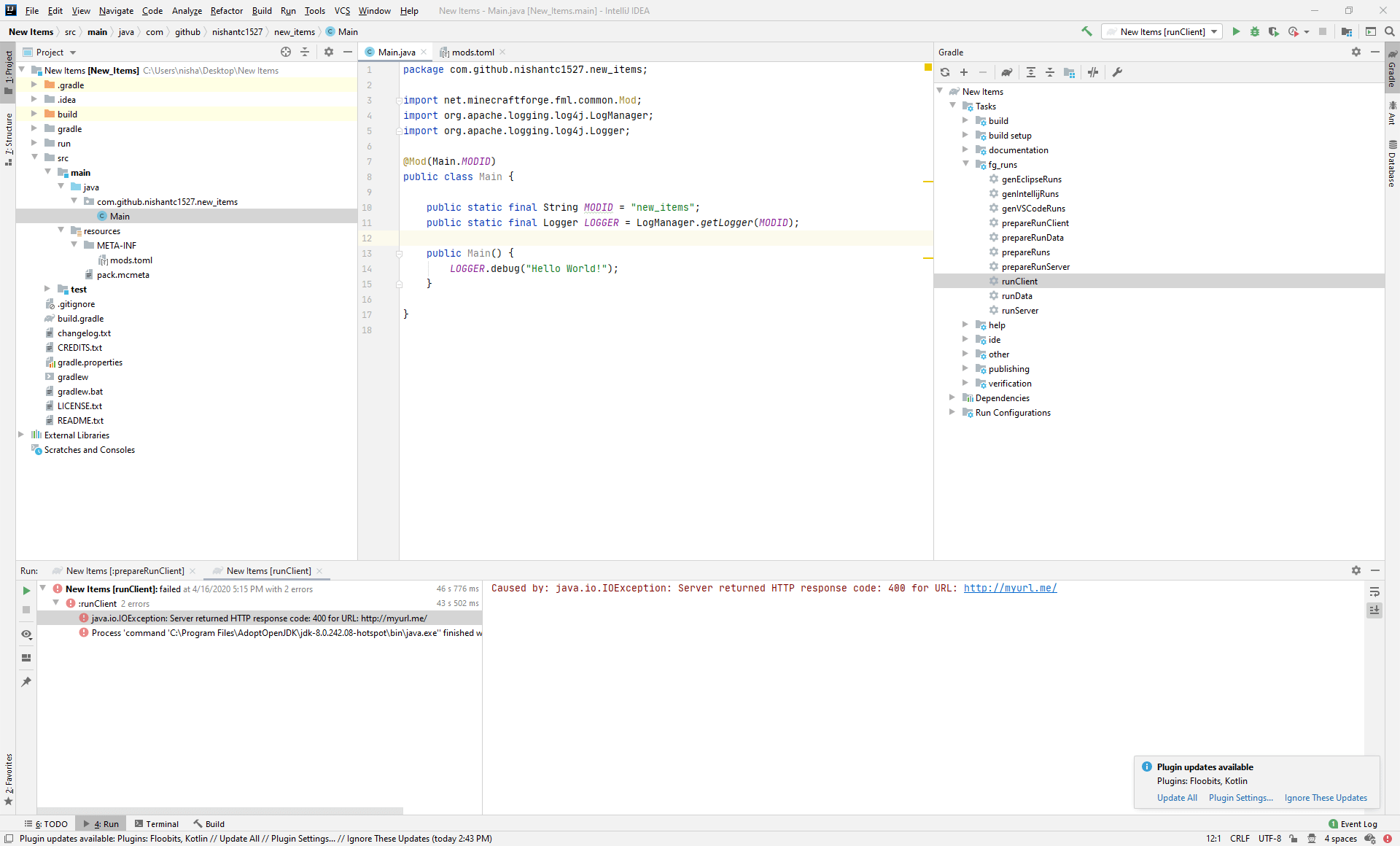Click the Run button for runClient
Image resolution: width=1400 pixels, height=846 pixels.
tap(1236, 32)
